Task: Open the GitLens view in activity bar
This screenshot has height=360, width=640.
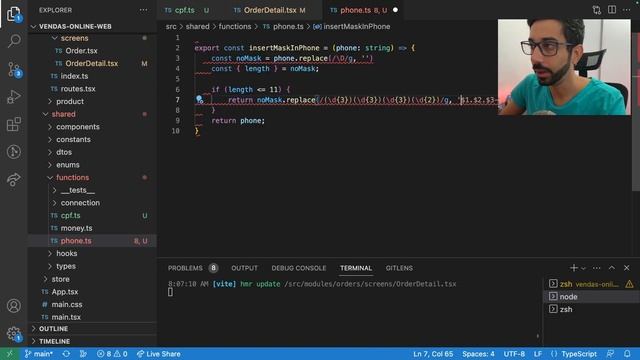Action: (x=14, y=152)
